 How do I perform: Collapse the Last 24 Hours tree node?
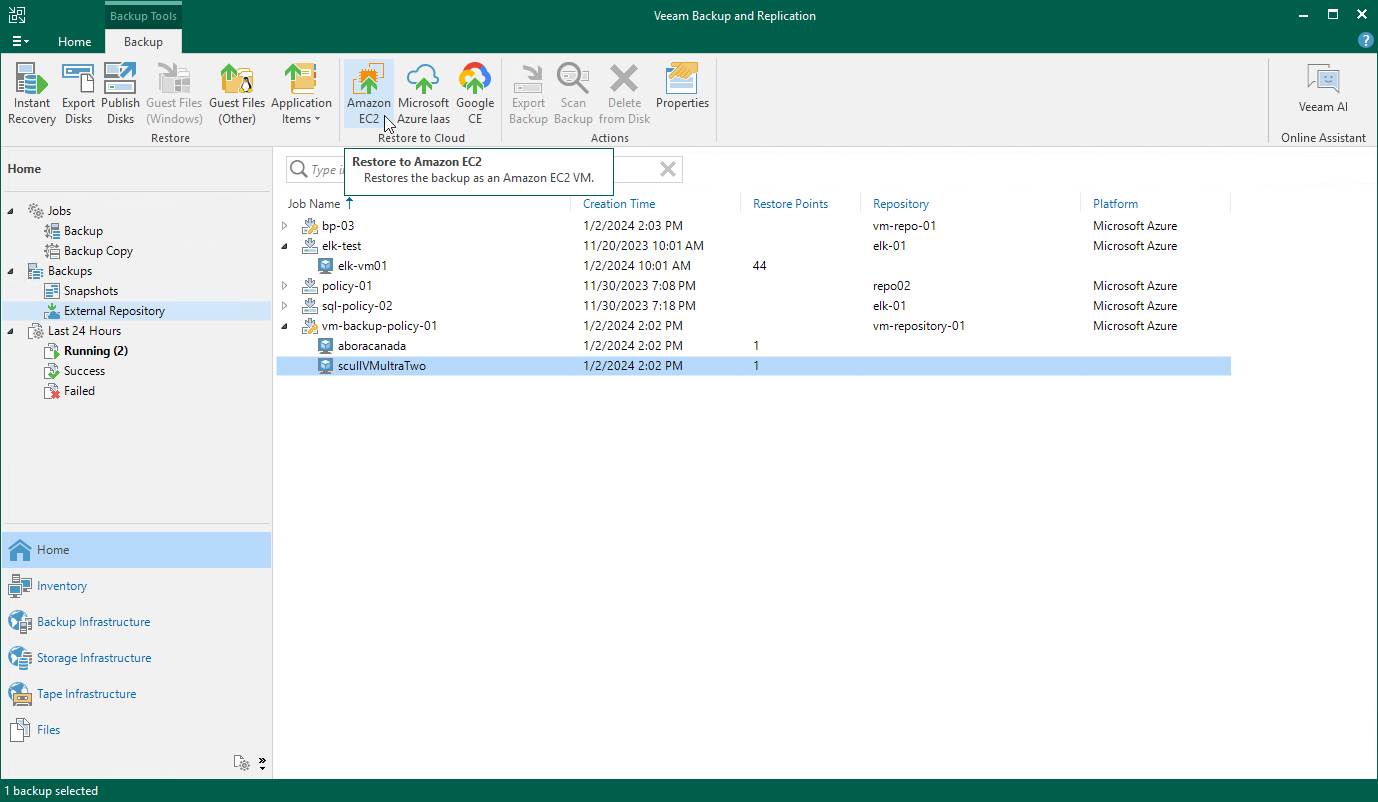coord(12,331)
